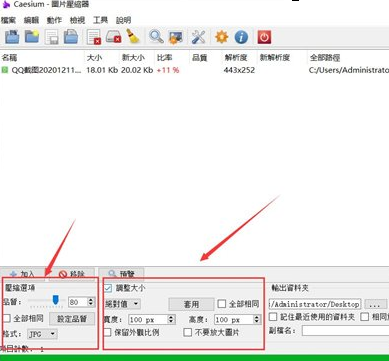Open the 檢視 menu
Viewport: 389px width, 361px height.
coord(77,20)
